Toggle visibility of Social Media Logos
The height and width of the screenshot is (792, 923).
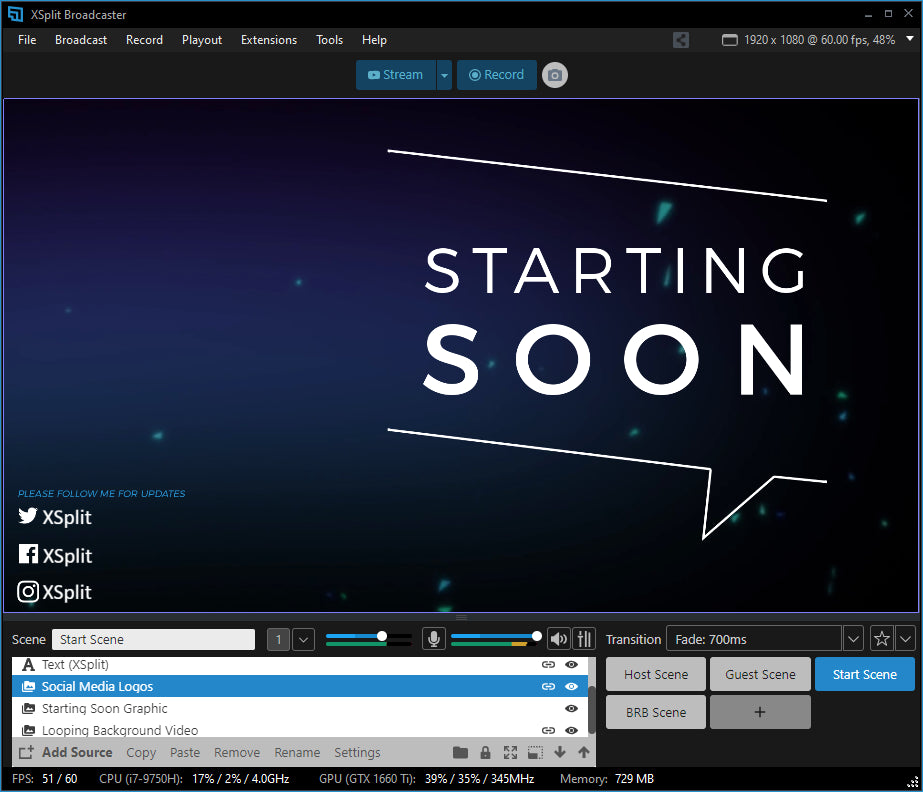pos(572,687)
